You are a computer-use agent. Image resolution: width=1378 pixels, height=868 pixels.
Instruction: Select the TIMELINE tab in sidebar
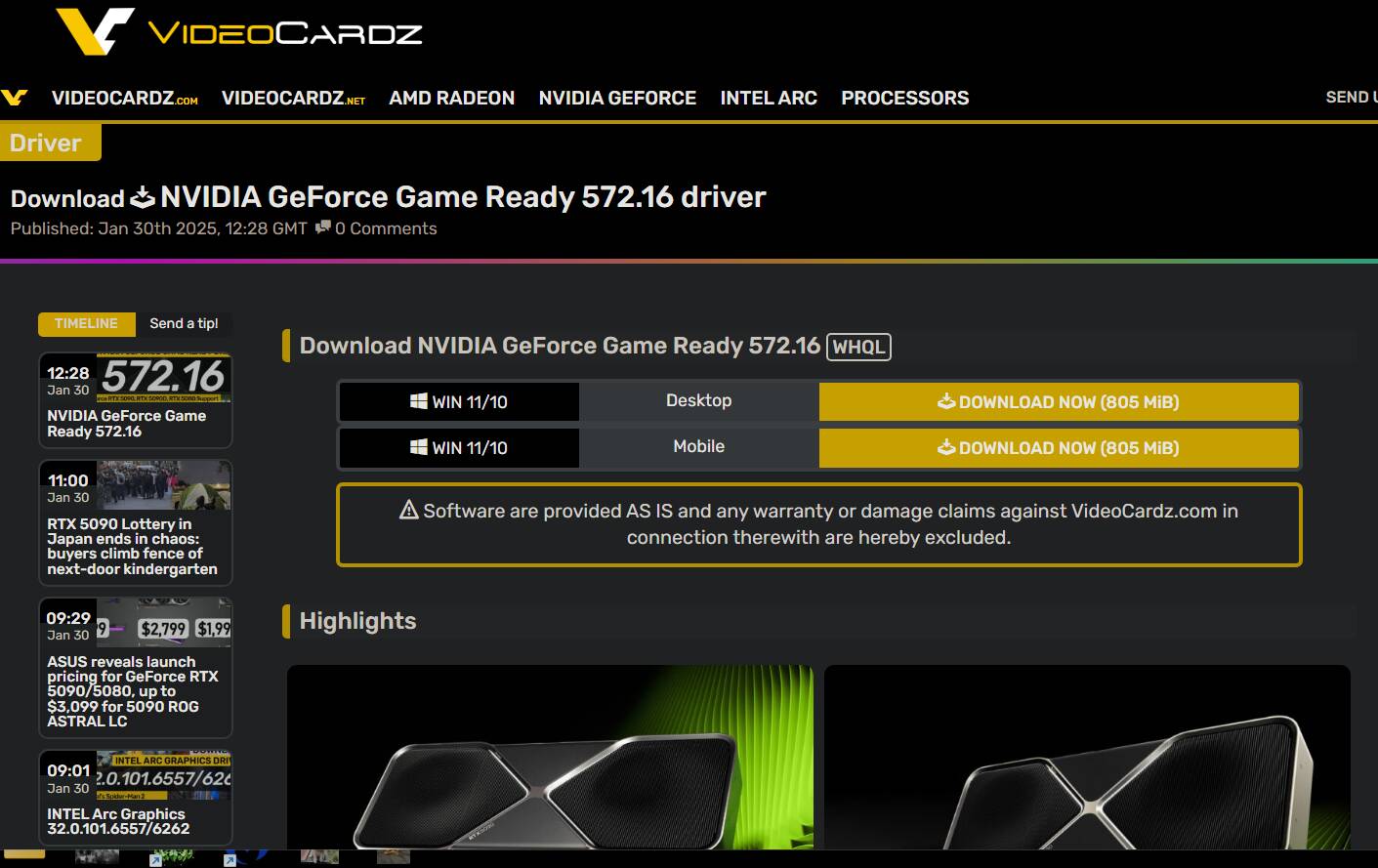pos(86,323)
